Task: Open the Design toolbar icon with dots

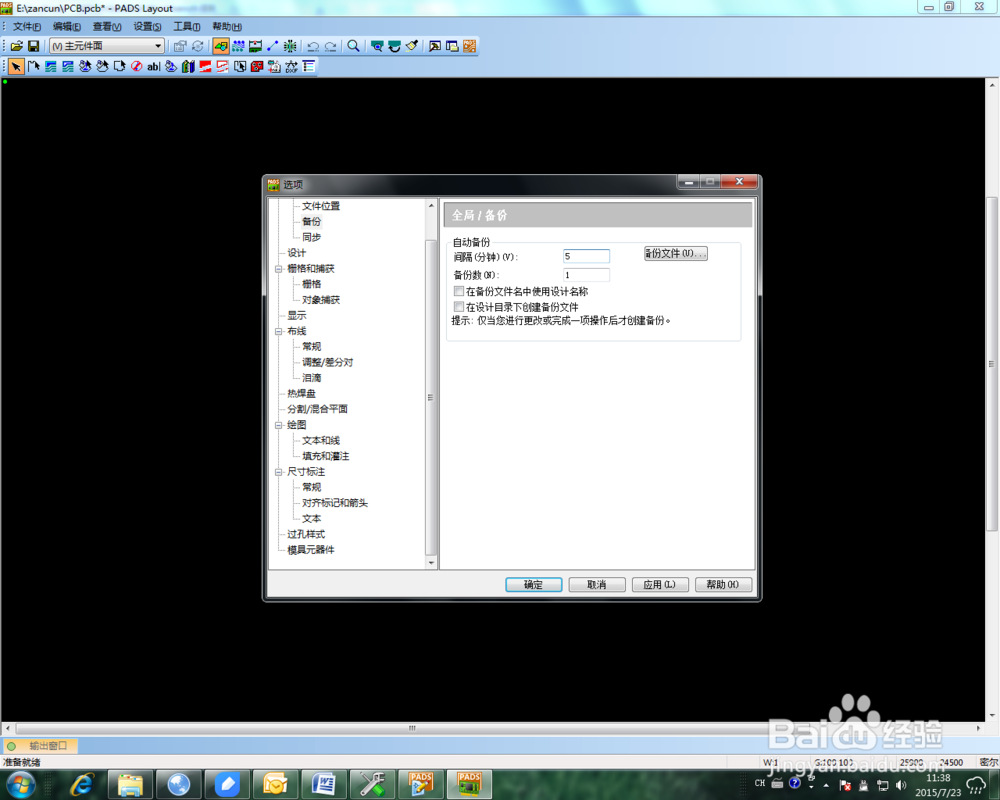Action: (x=239, y=46)
